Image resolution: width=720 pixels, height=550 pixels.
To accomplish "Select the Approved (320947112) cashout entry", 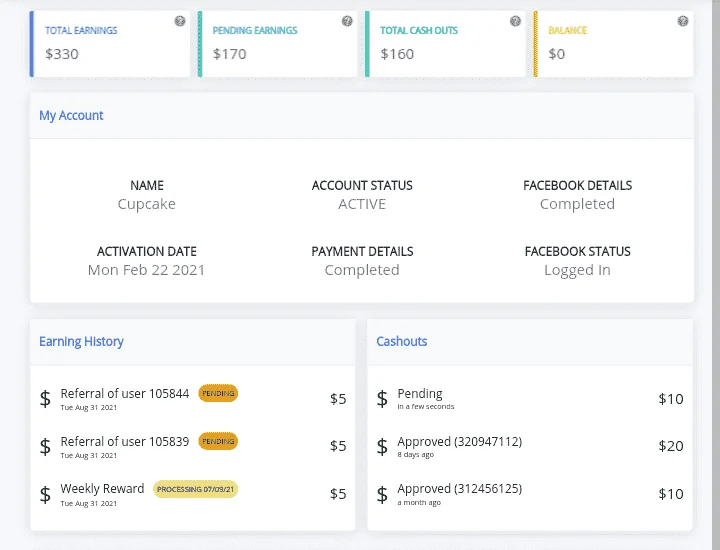I will click(530, 446).
